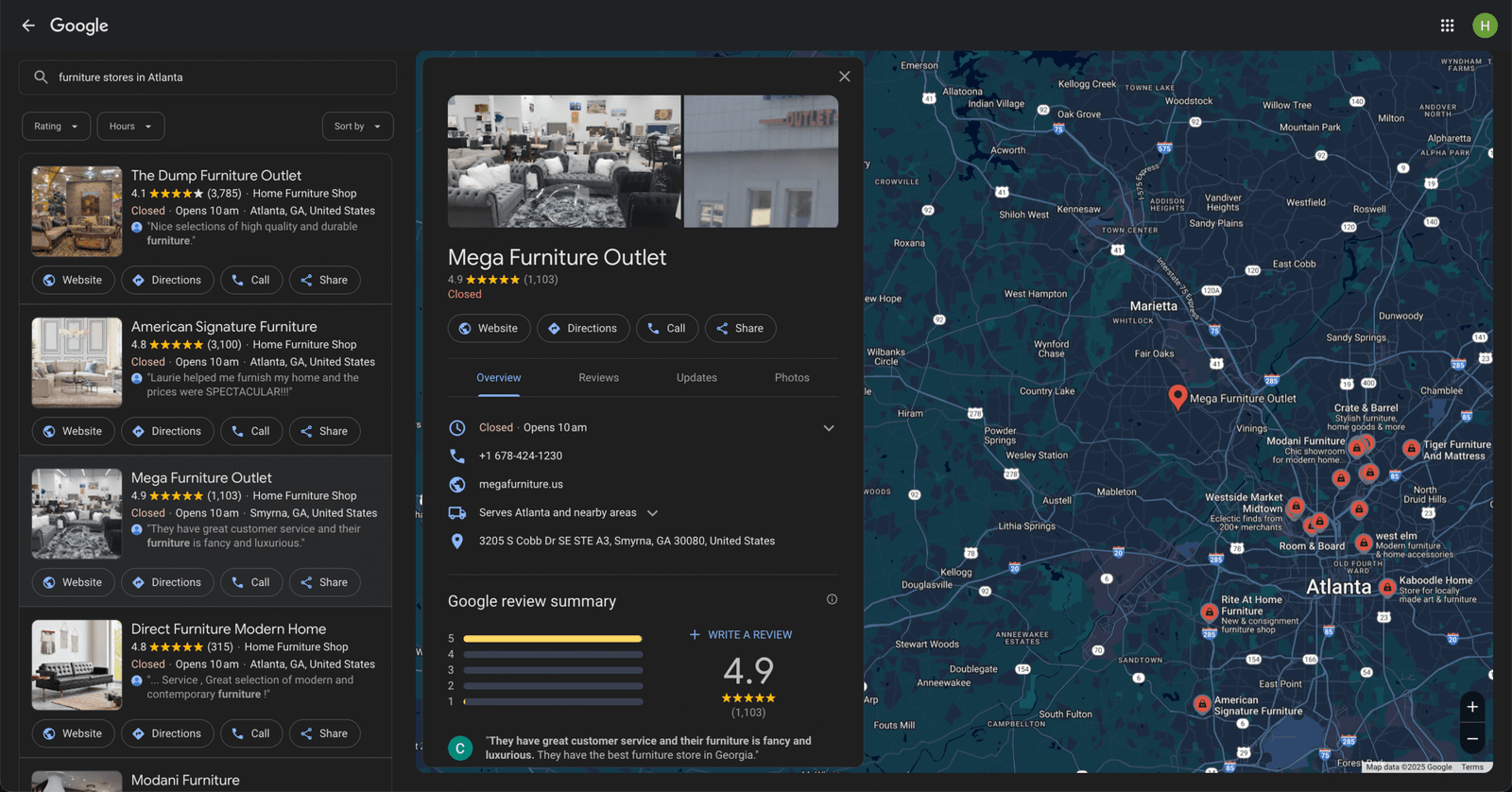Image resolution: width=1512 pixels, height=792 pixels.
Task: Click the 1-star rating bar
Action: click(553, 702)
